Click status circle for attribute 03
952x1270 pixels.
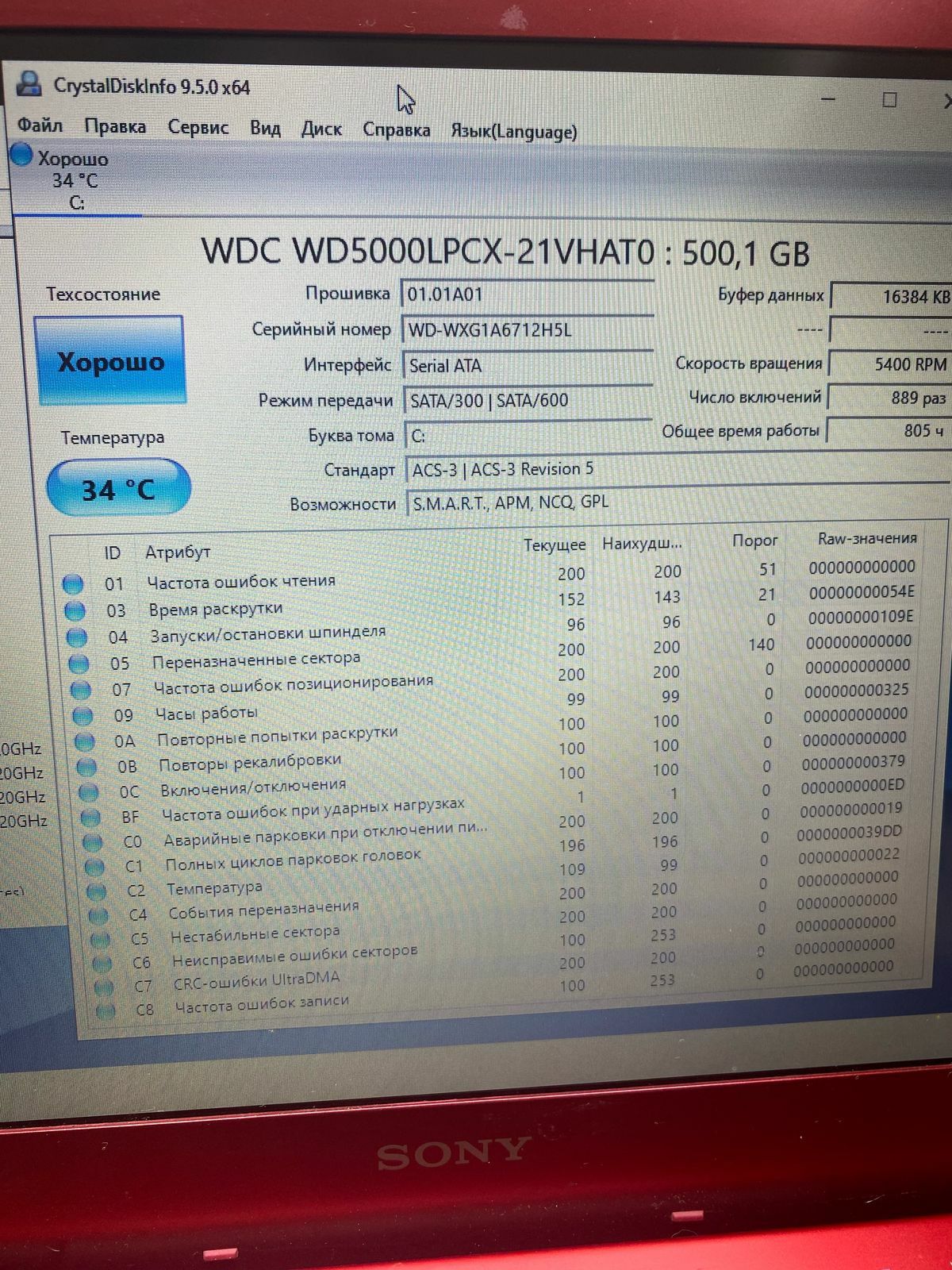[75, 610]
